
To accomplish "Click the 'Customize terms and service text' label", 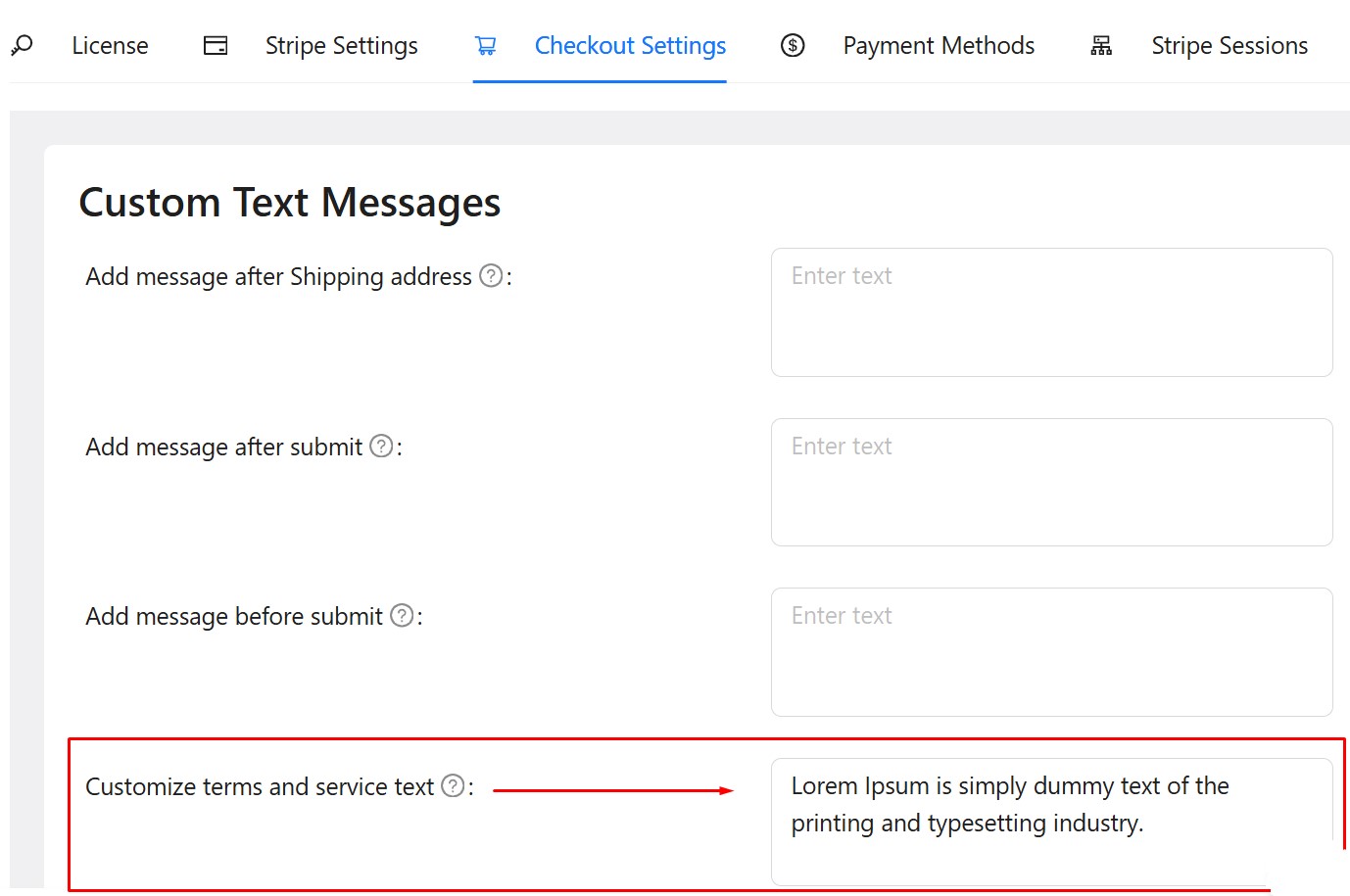I will (x=260, y=787).
